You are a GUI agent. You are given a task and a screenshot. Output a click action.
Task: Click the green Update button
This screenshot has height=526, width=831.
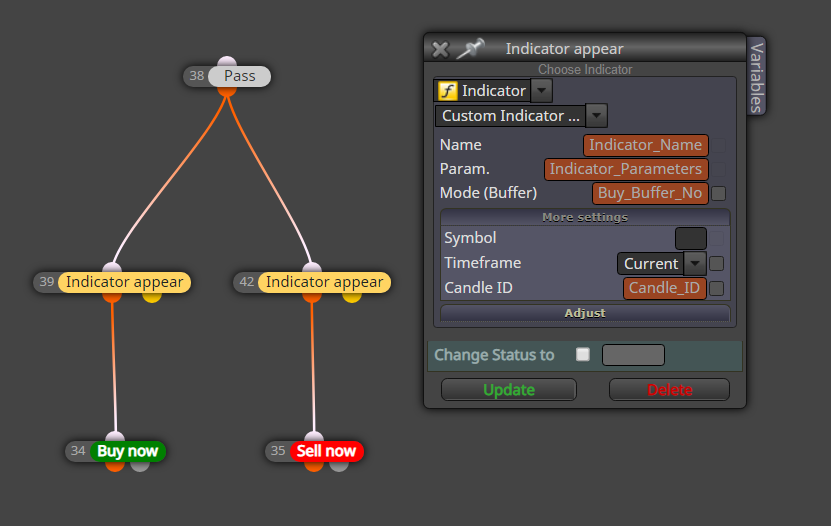click(x=509, y=390)
